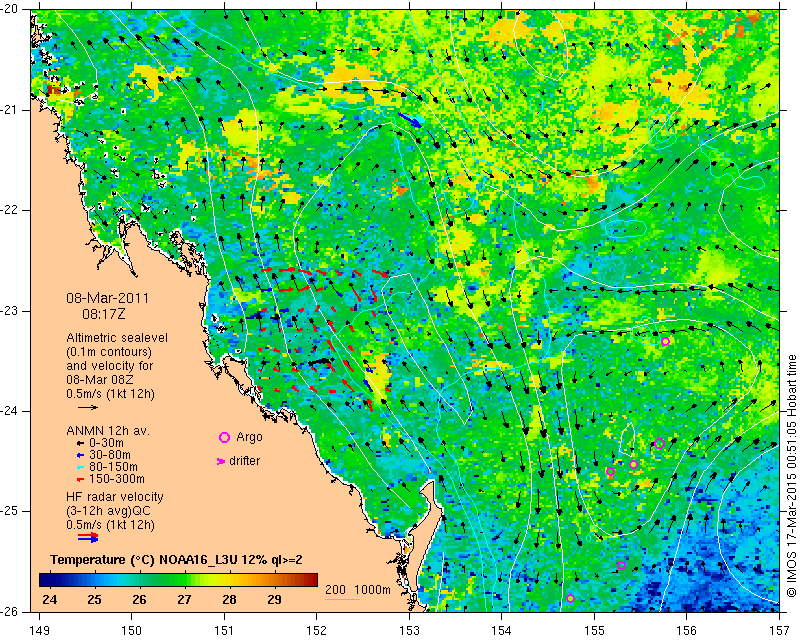Click the '150-300m' depth label
Viewport: 800px width, 640px height.
(117, 479)
